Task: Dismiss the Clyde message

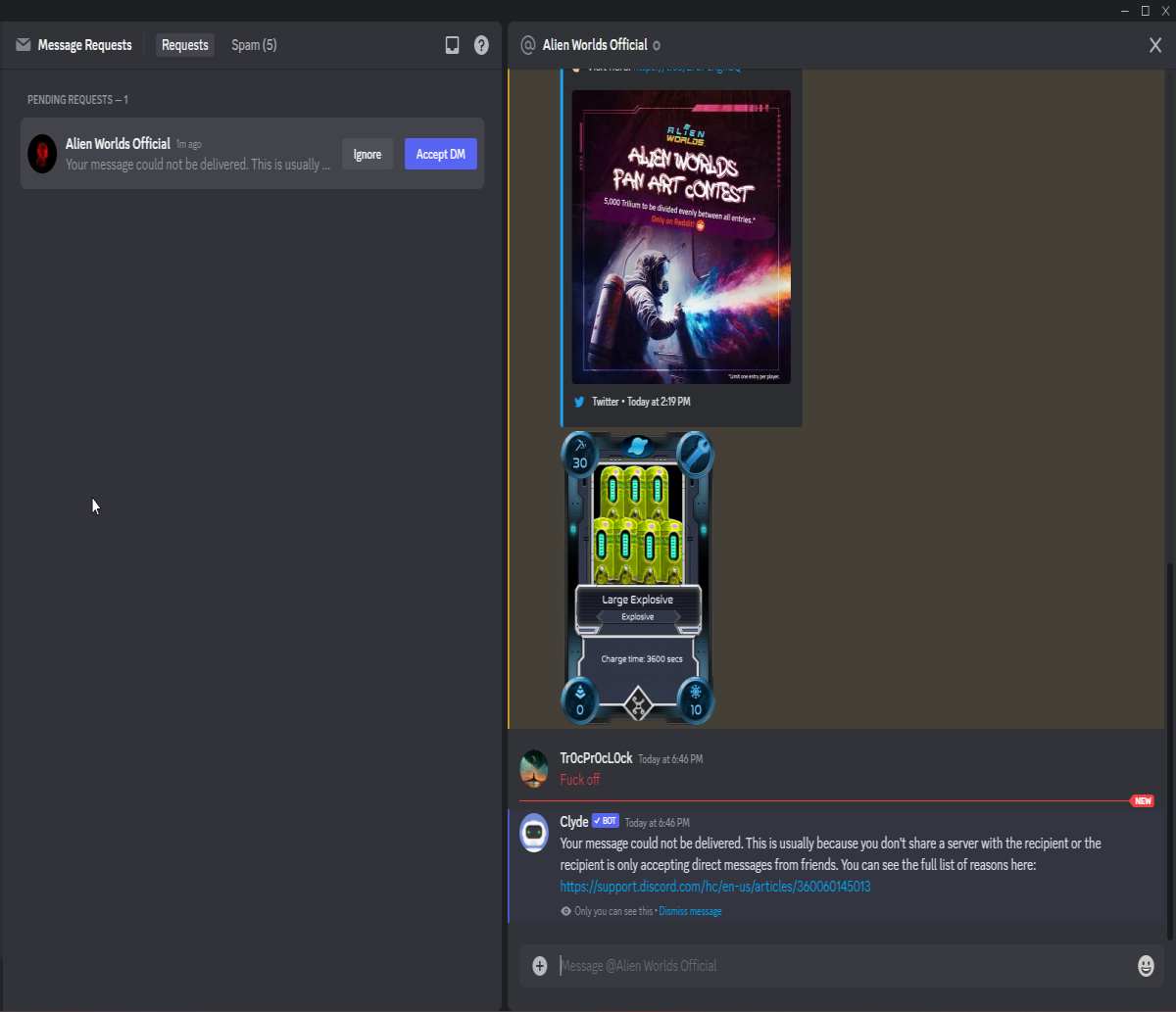Action: (690, 911)
